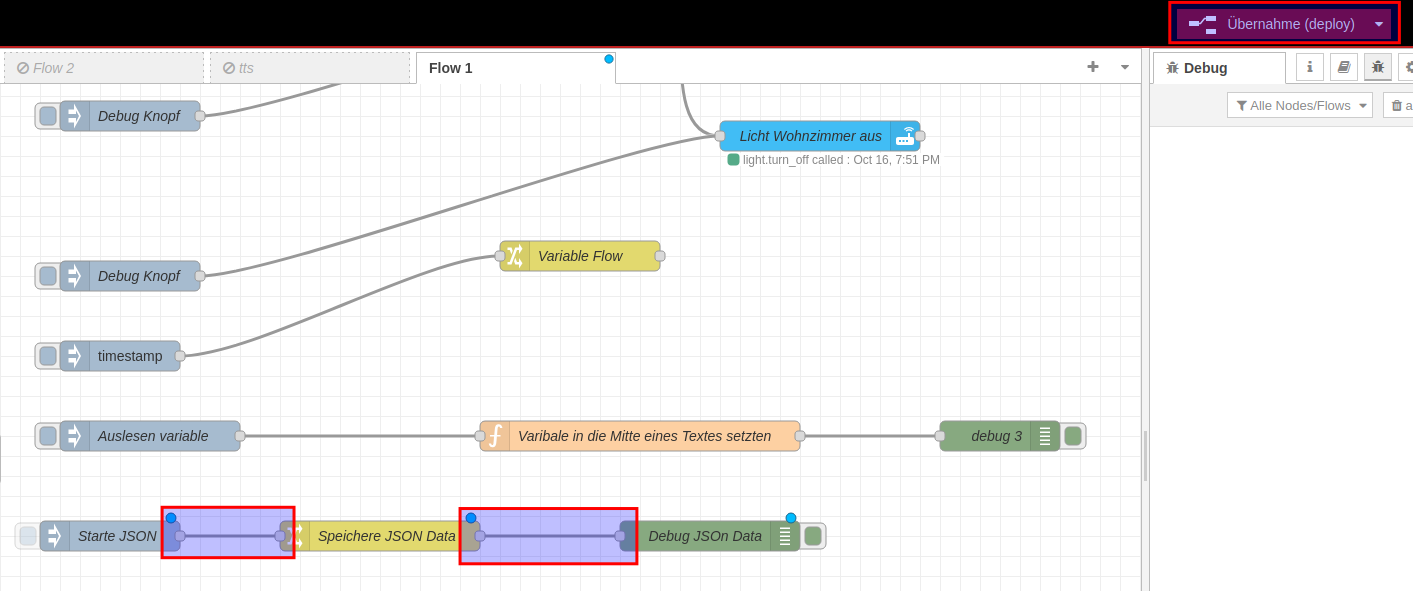This screenshot has width=1413, height=591.
Task: Open the information sidebar icon
Action: pos(1309,67)
